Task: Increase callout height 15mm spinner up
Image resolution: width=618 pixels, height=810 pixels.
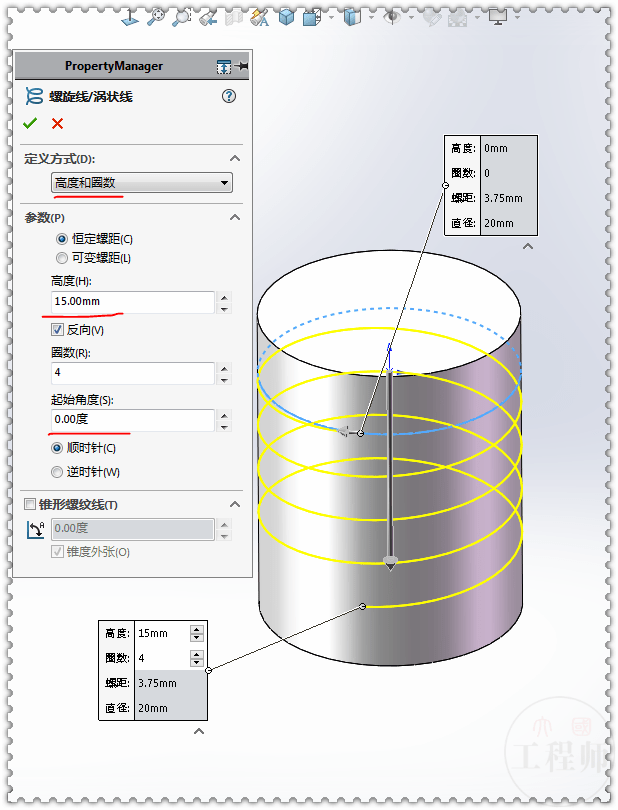Action: click(197, 629)
